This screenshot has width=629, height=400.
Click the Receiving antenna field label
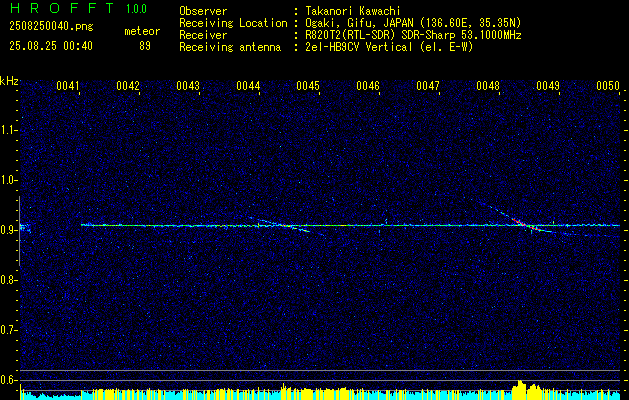[x=230, y=47]
